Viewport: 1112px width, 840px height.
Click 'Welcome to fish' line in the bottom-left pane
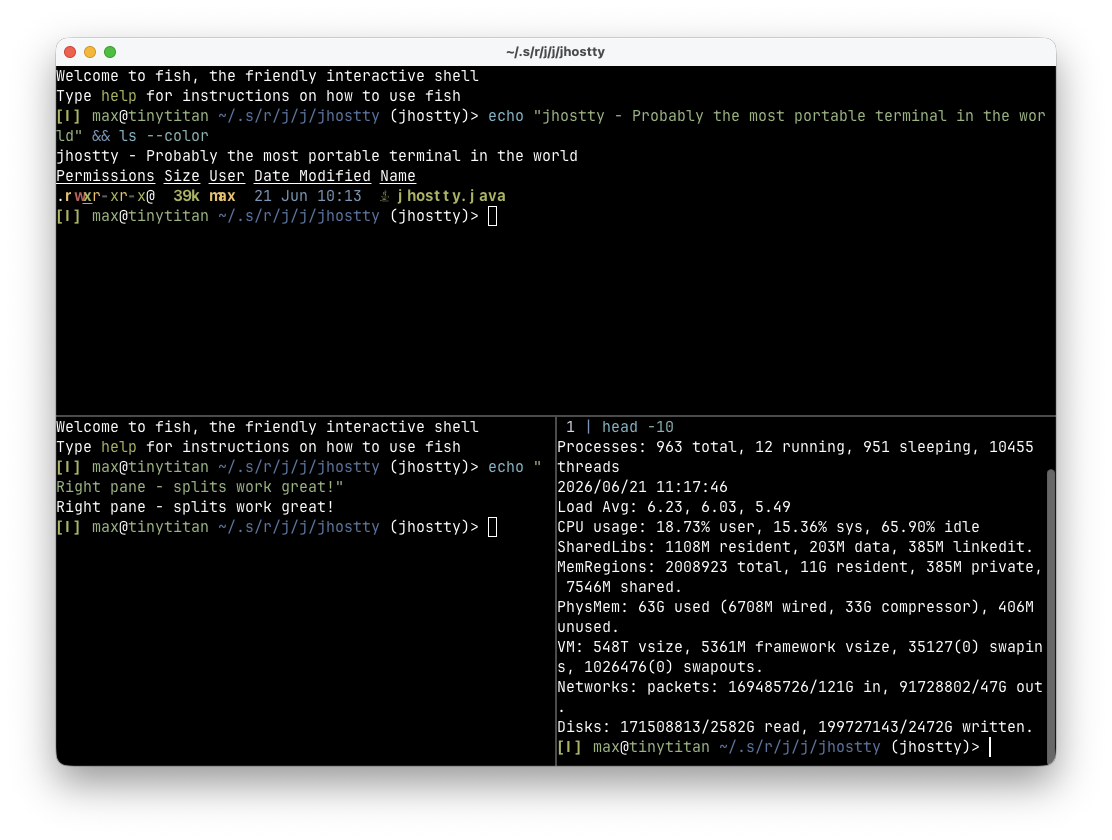click(x=267, y=427)
